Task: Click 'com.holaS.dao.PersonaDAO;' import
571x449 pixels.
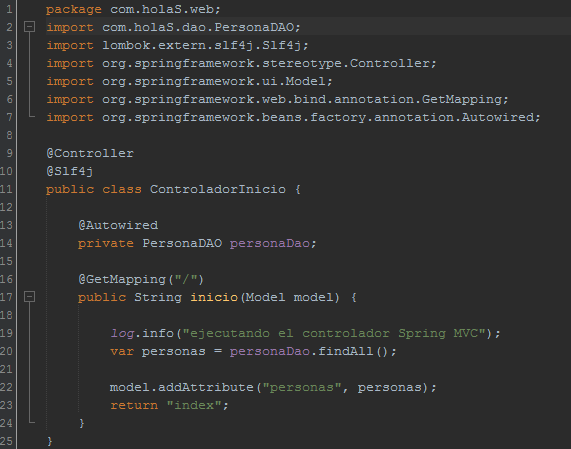Action: [201, 27]
